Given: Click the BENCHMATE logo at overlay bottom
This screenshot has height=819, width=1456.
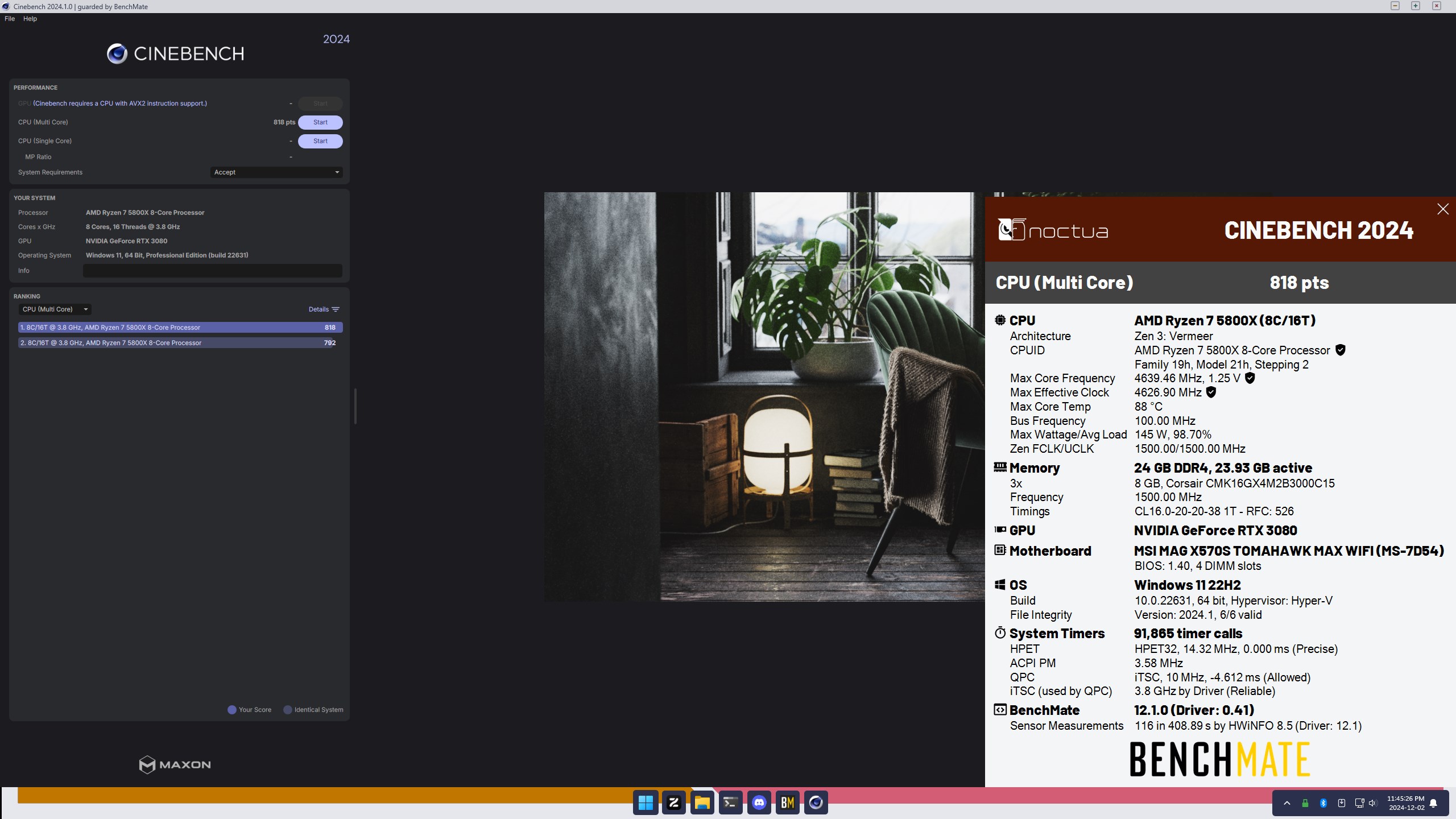Looking at the screenshot, I should (1220, 759).
